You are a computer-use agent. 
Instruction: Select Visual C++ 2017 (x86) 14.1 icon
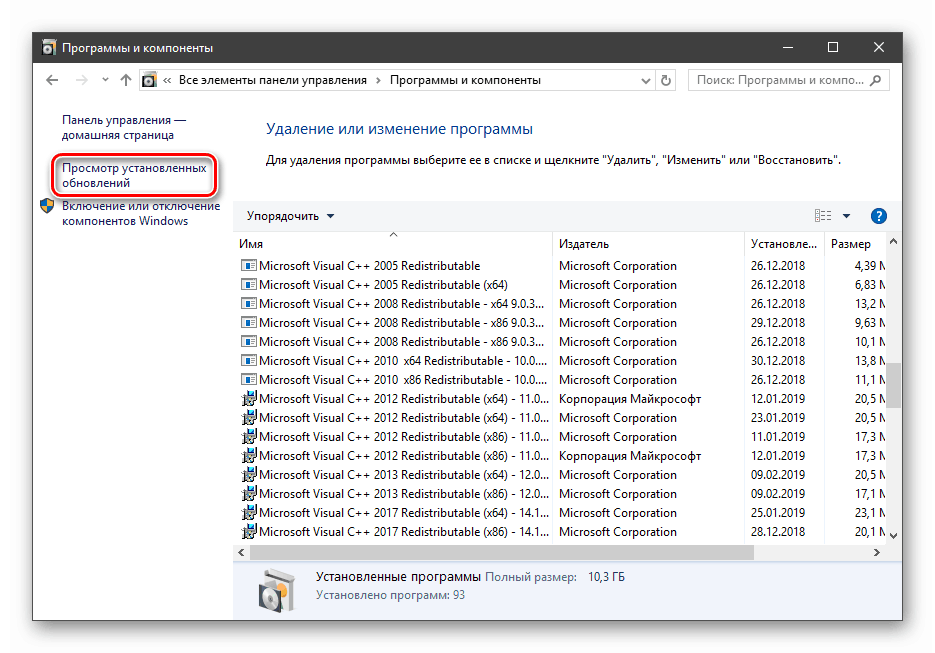tap(249, 532)
